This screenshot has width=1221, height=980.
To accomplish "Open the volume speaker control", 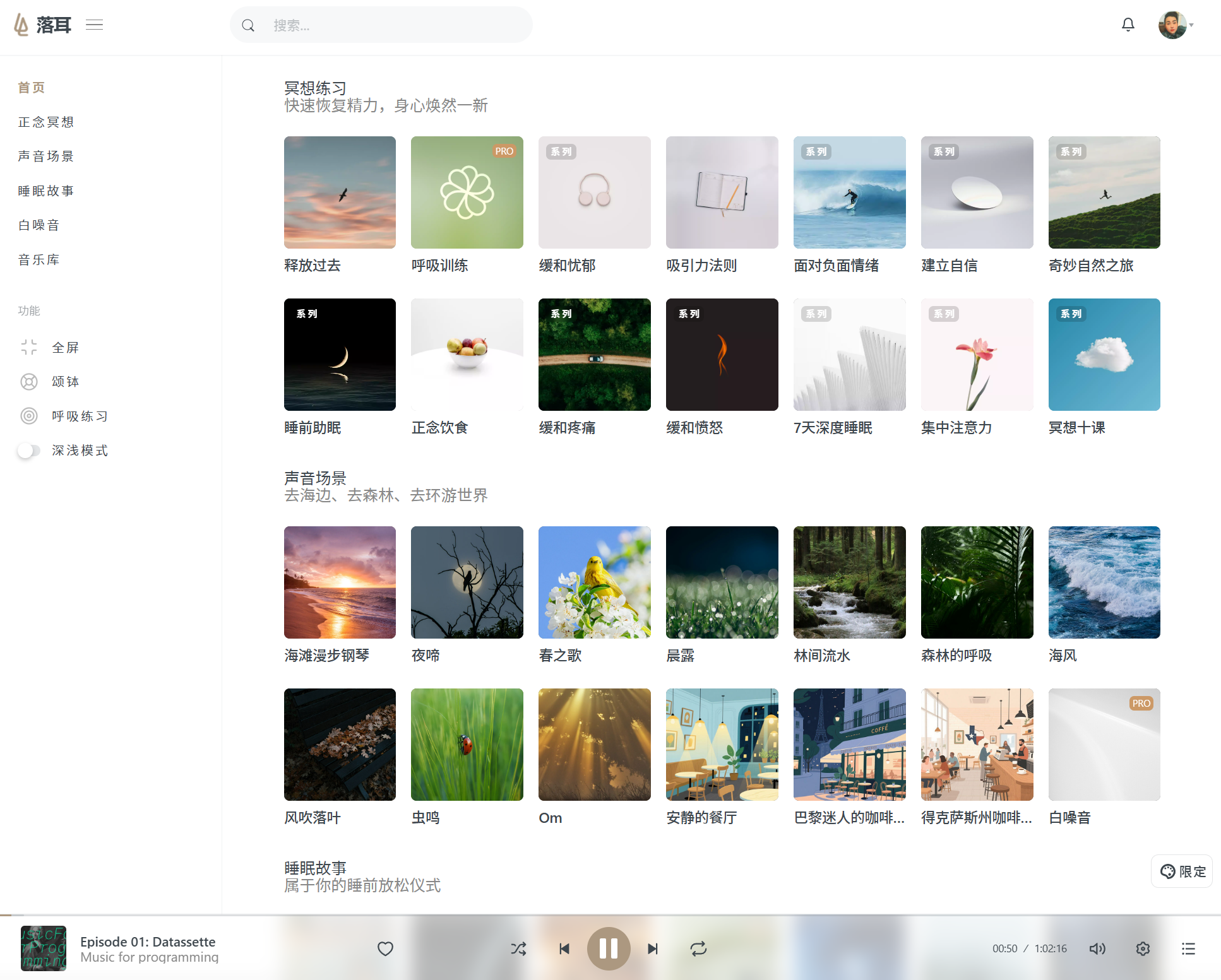I will click(1097, 948).
